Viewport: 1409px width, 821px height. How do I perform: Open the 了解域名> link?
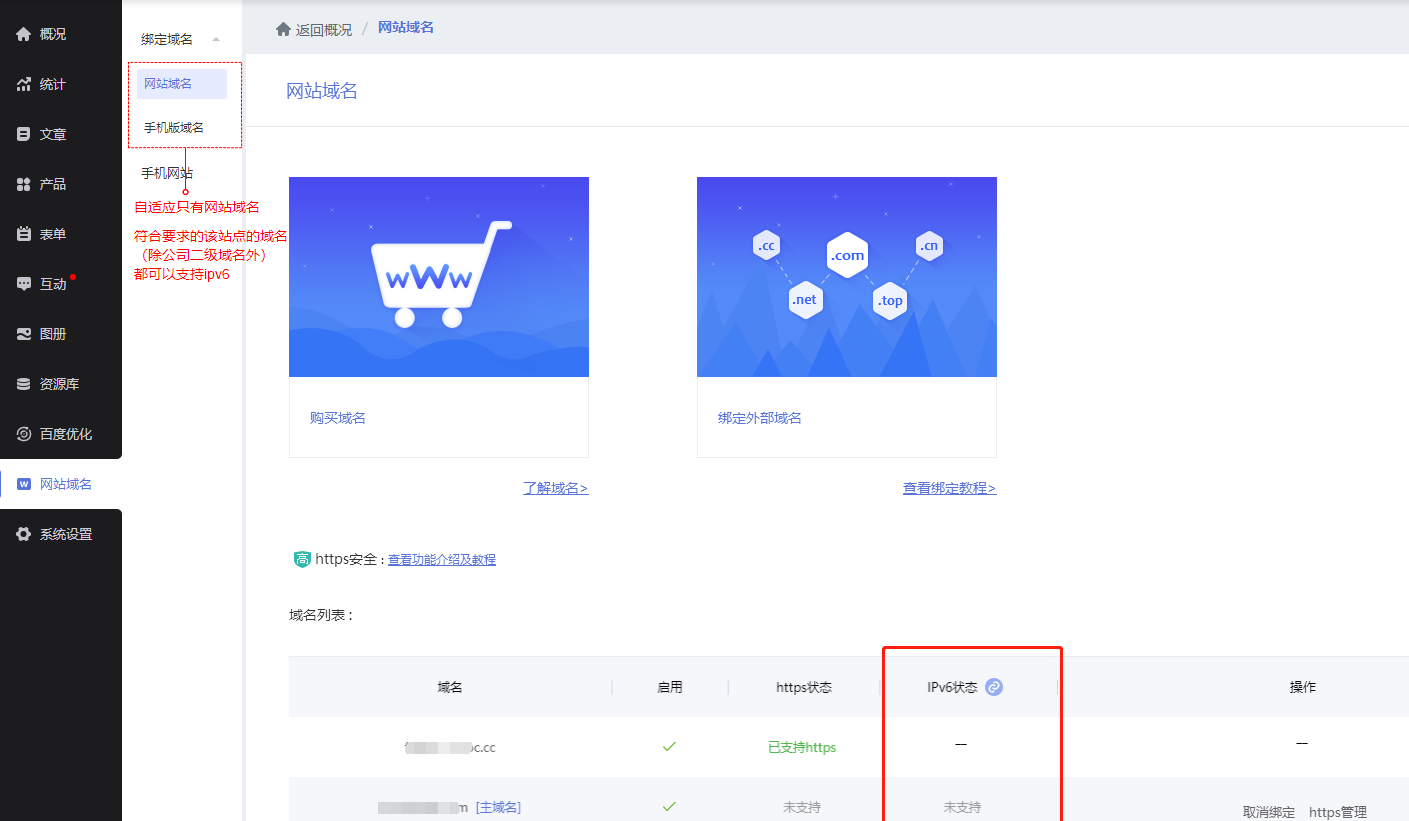tap(555, 488)
